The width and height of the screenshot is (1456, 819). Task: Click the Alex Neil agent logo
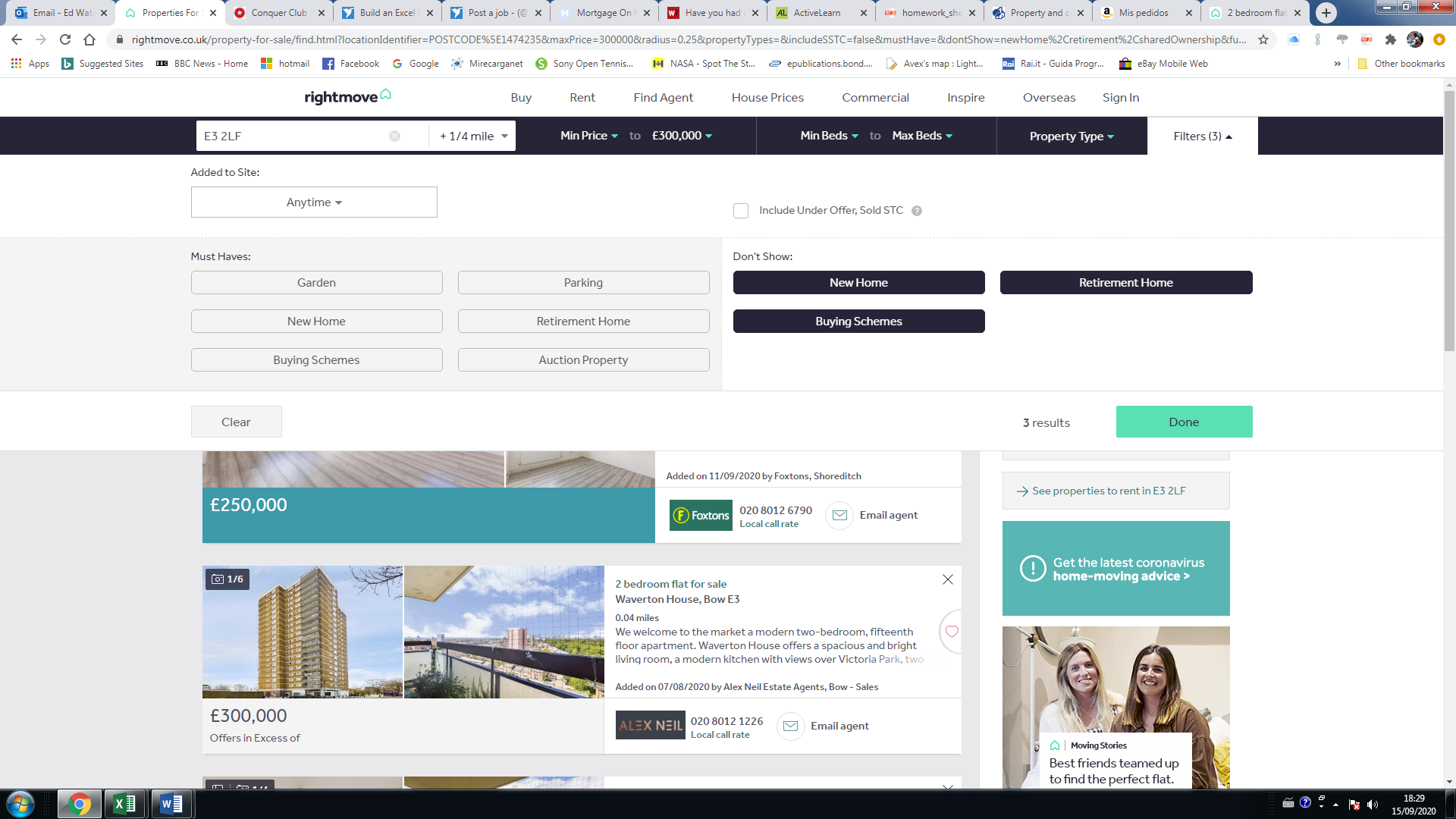point(650,725)
